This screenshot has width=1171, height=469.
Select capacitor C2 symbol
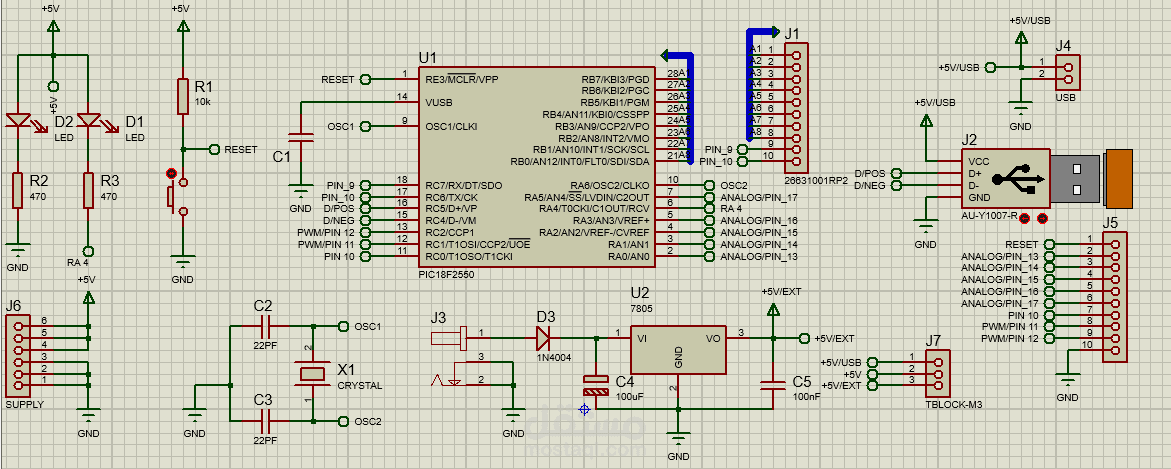coord(265,326)
